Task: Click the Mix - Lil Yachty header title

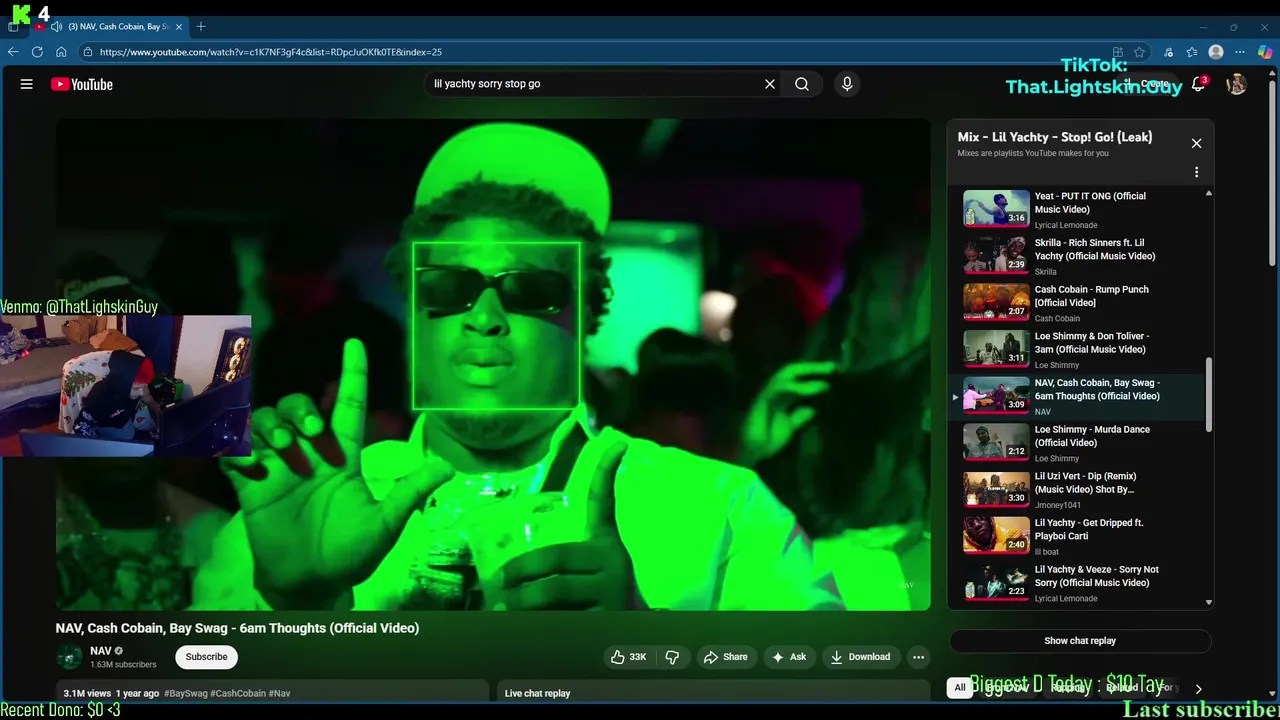Action: coord(1055,137)
